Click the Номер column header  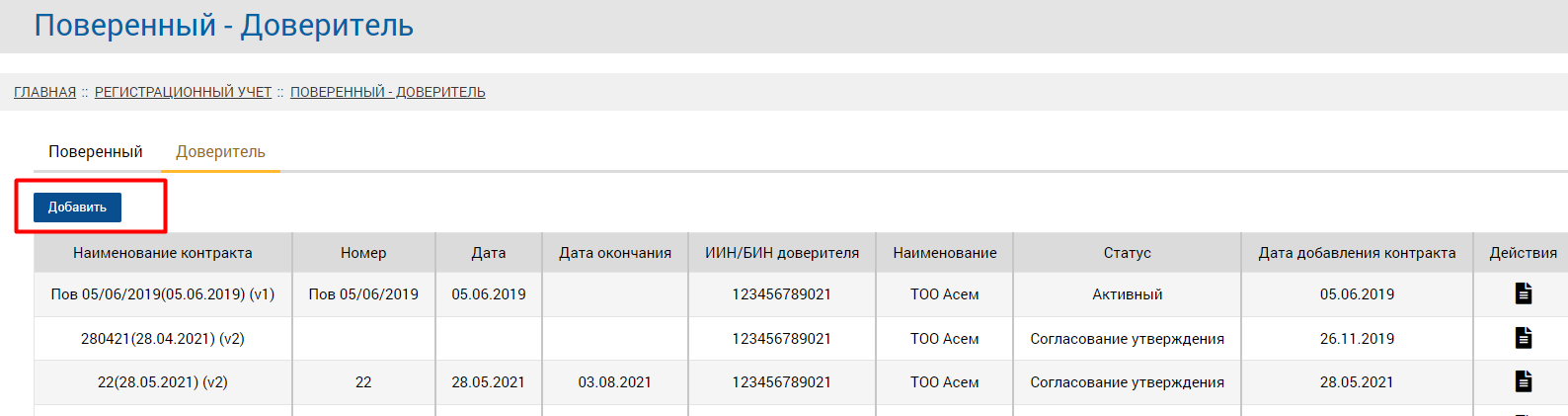363,253
